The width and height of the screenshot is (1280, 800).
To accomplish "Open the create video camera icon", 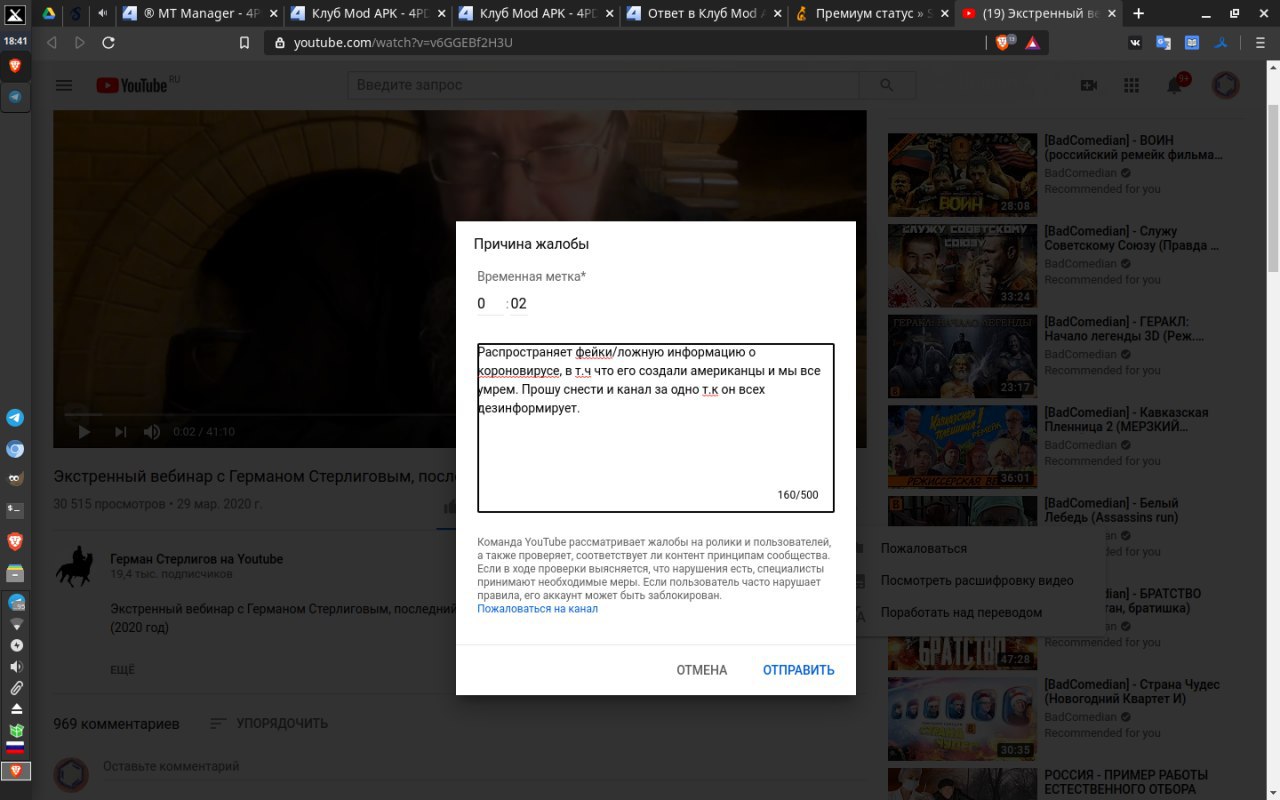I will point(1090,86).
